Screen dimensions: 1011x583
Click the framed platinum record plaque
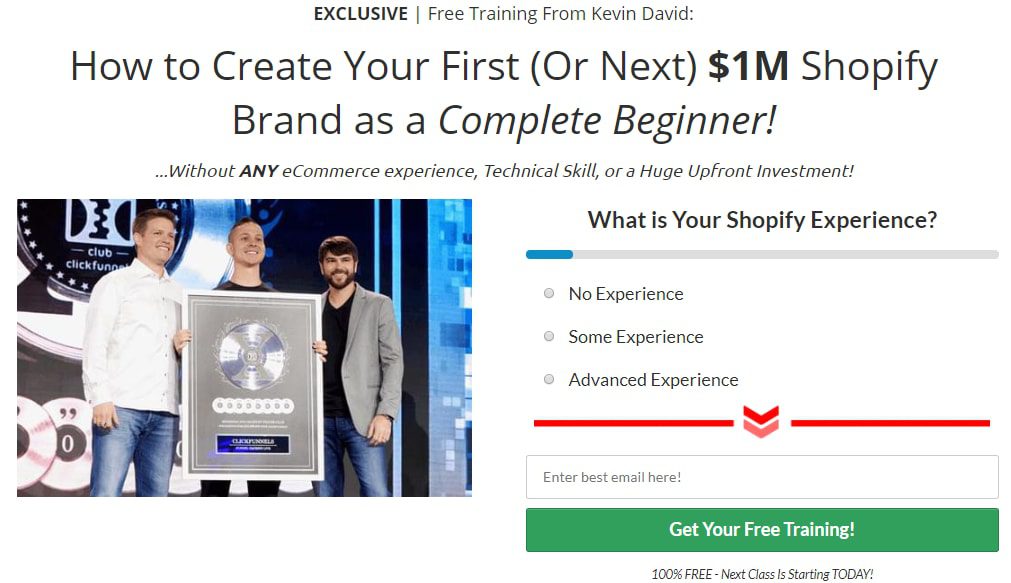point(252,386)
